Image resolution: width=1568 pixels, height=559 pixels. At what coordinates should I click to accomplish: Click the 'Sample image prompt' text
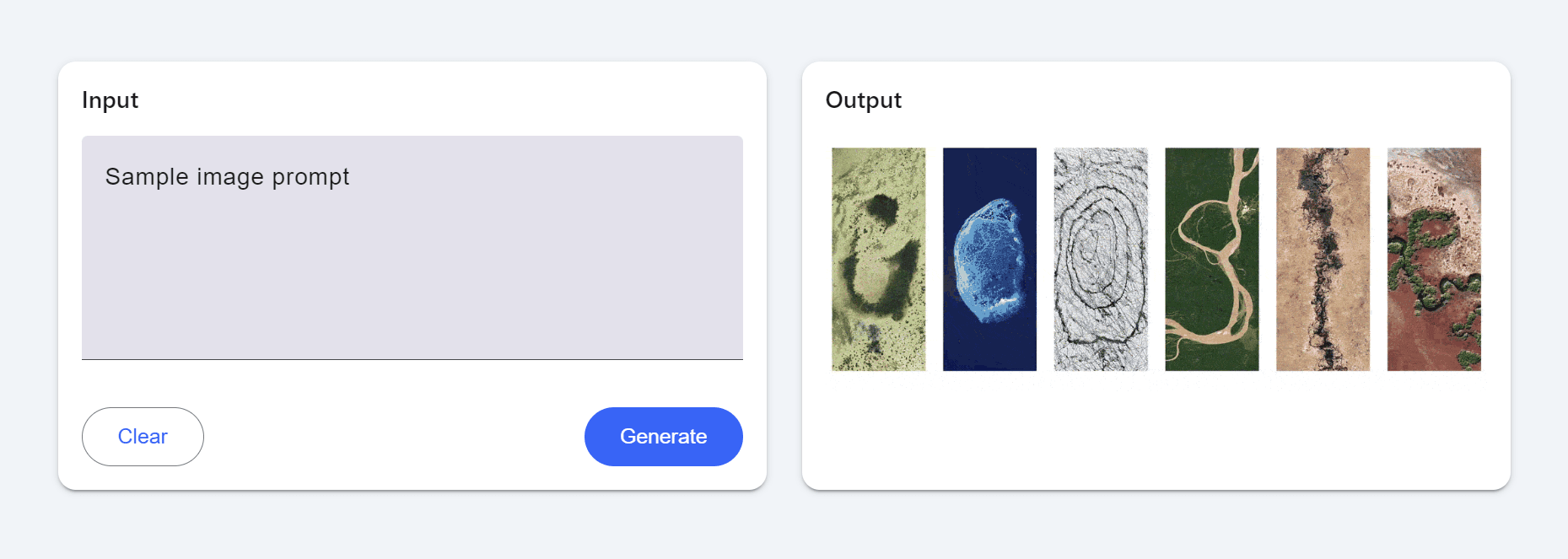click(227, 177)
